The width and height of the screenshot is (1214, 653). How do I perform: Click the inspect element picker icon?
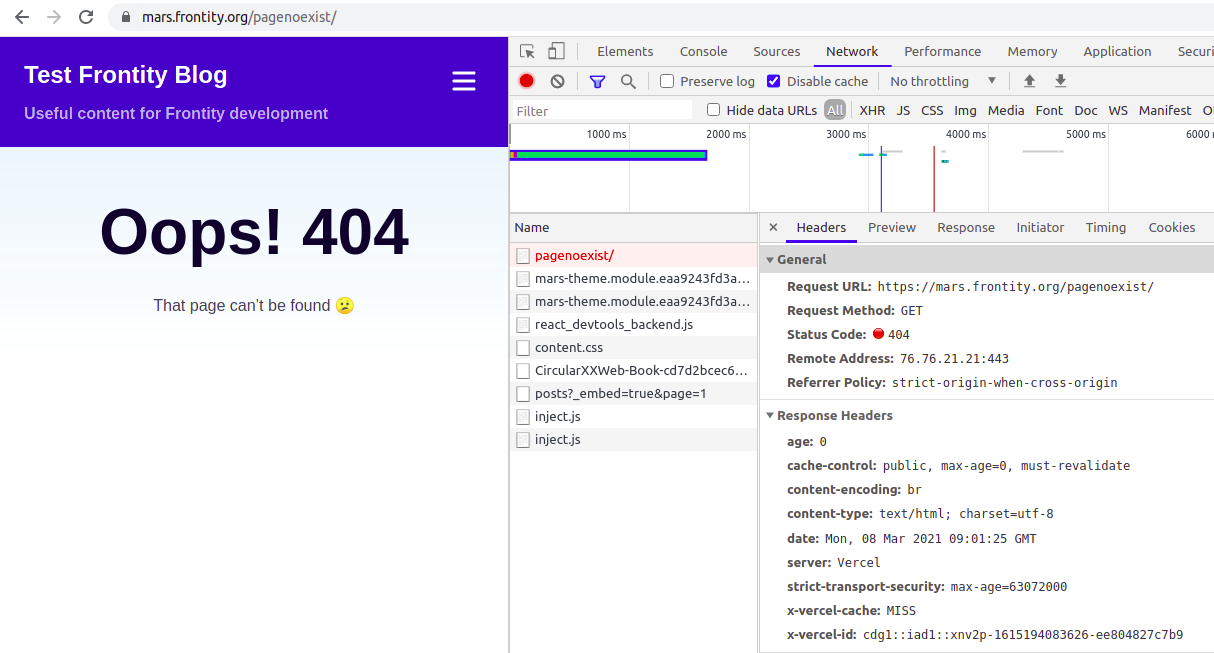pos(527,52)
